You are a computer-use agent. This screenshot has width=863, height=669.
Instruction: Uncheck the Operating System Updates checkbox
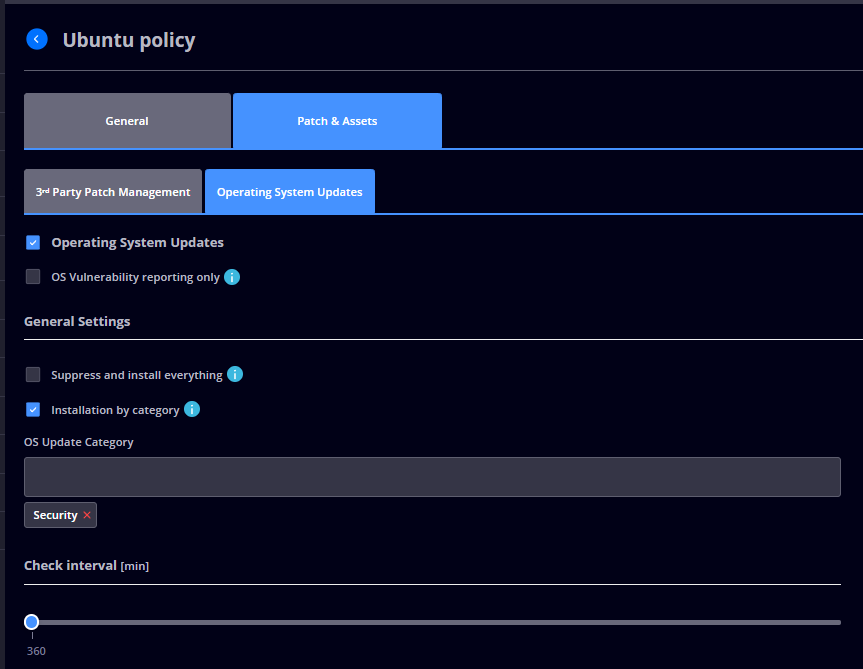tap(33, 243)
